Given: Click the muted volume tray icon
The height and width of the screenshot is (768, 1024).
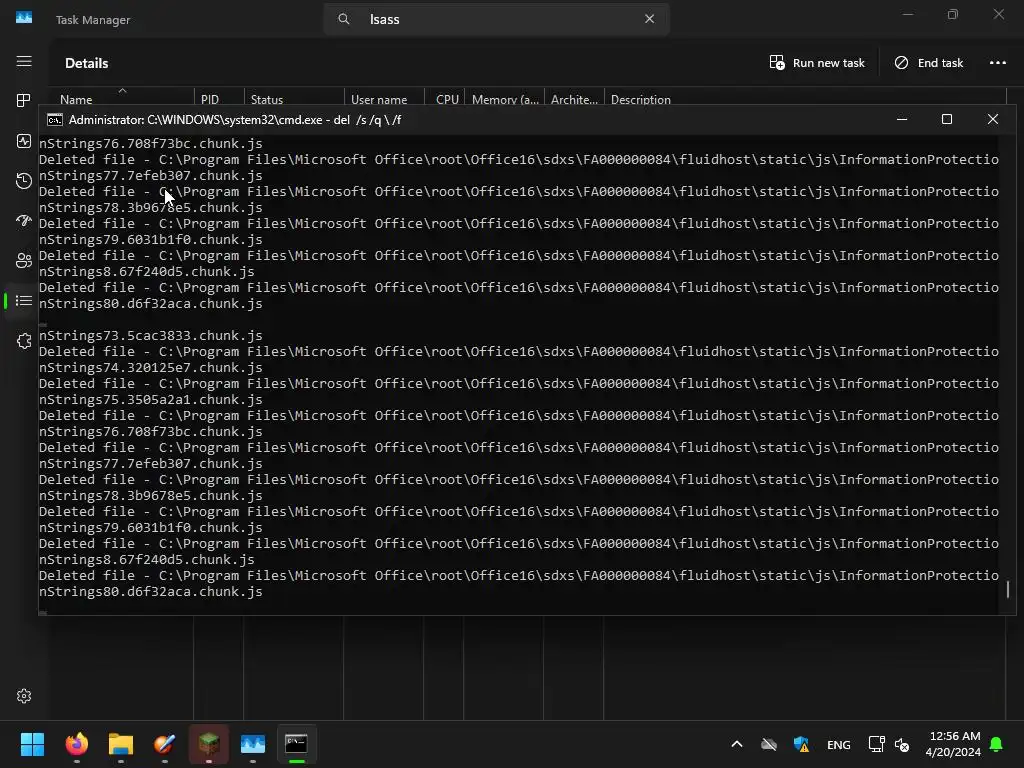Looking at the screenshot, I should [903, 744].
